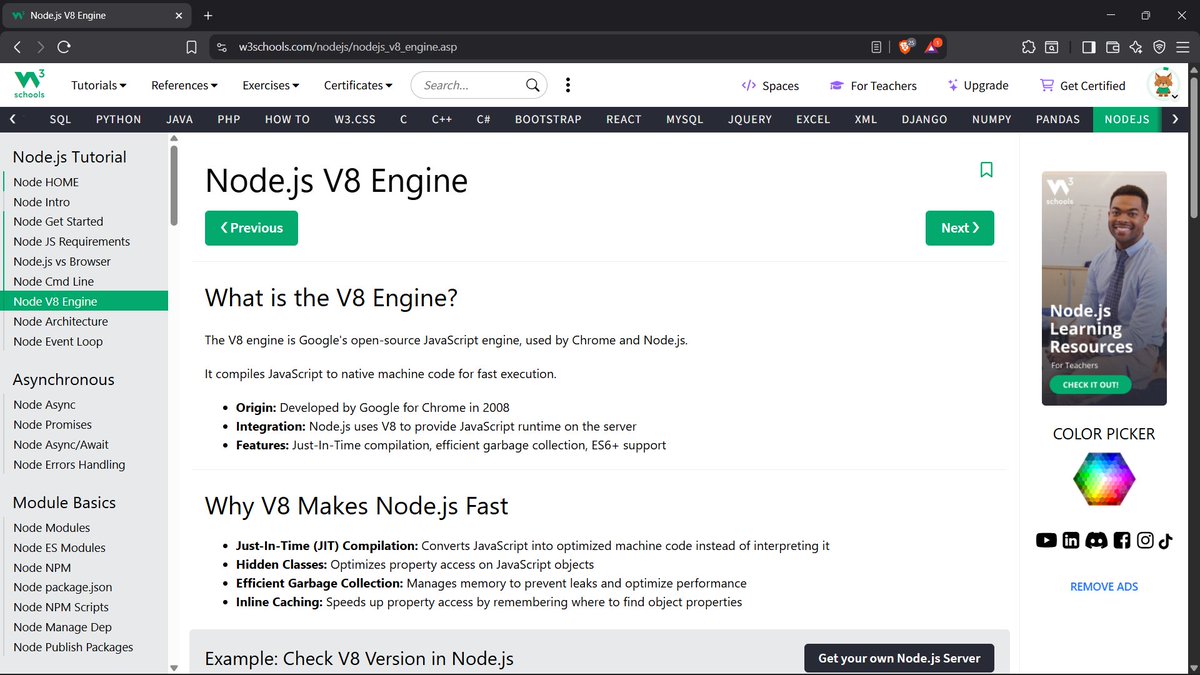Open the user avatar profile menu
Screen dimensions: 1200x675
pos(1163,85)
